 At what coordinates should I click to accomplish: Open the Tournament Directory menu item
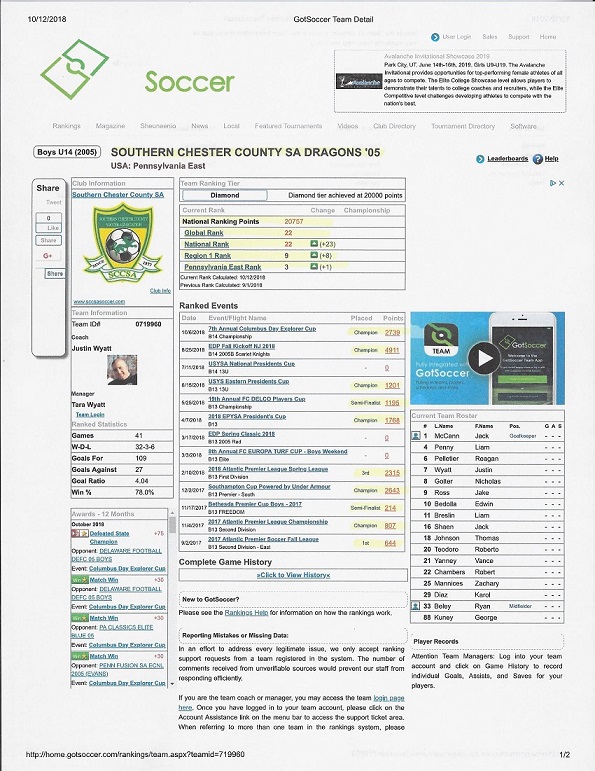tap(463, 126)
